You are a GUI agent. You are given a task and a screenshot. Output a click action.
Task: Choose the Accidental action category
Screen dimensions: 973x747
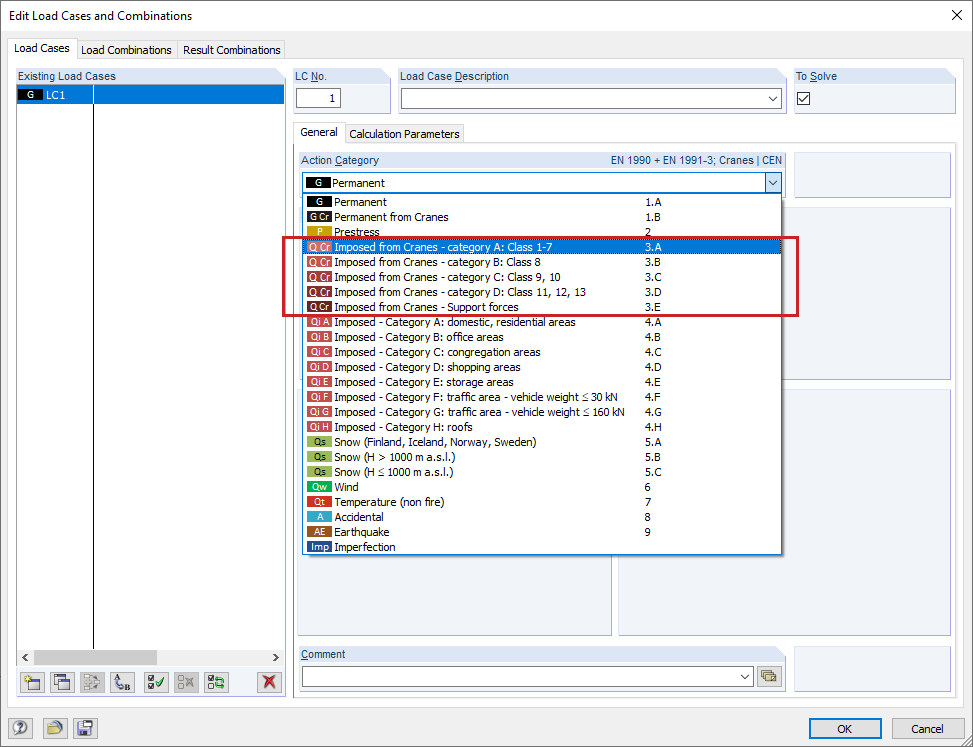tap(542, 517)
